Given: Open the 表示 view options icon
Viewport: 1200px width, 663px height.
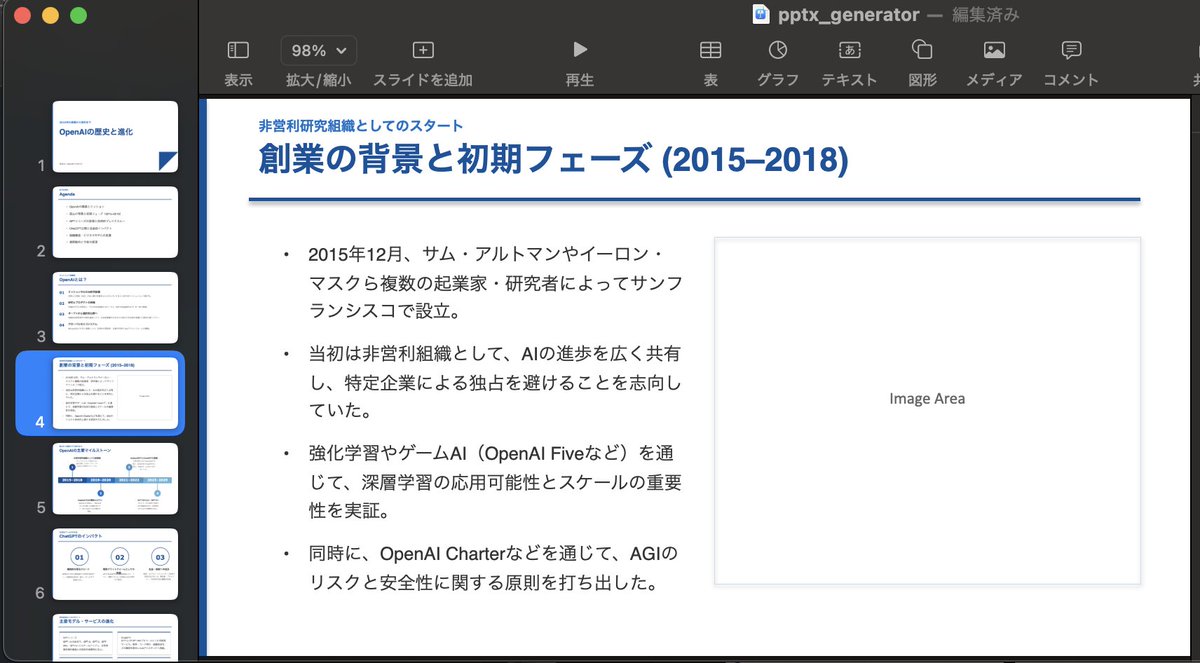Looking at the screenshot, I should pos(238,49).
